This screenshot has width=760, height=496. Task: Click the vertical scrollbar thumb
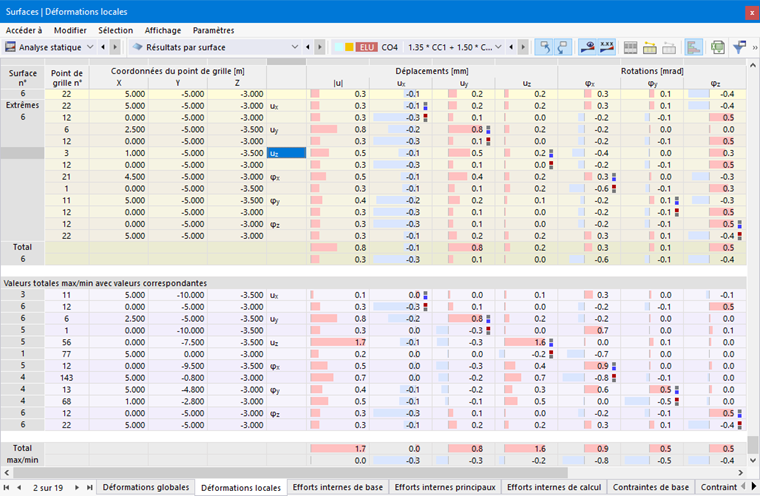coord(752,444)
